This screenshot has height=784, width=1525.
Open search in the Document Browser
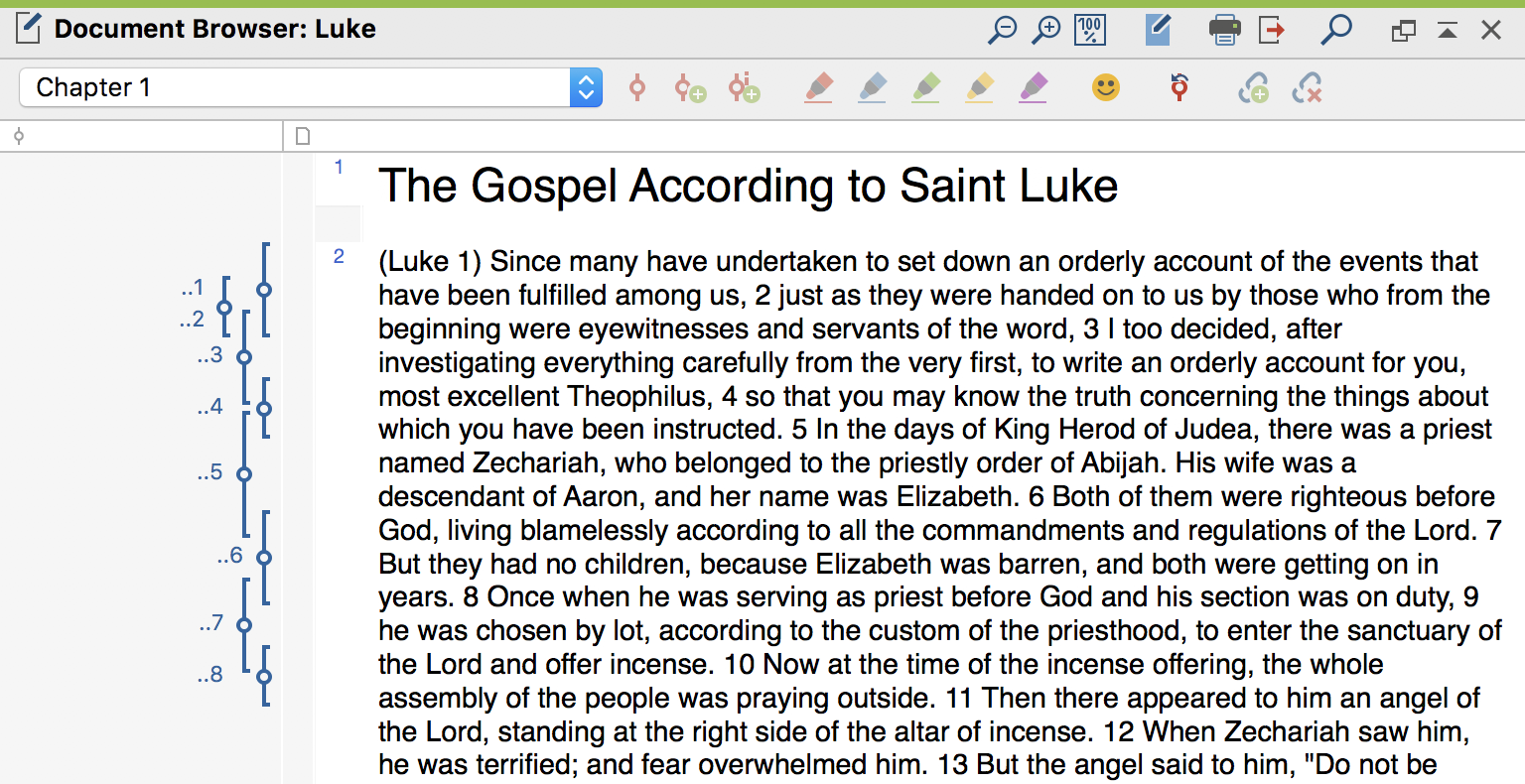click(1336, 30)
